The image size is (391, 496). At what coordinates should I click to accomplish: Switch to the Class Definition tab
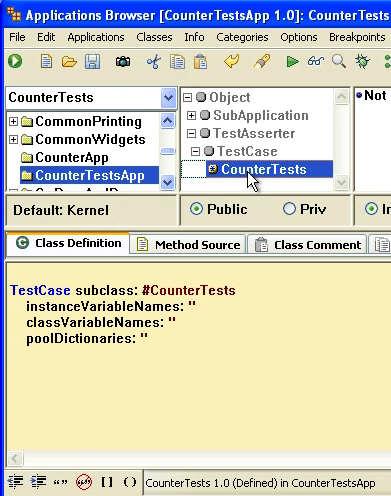click(68, 243)
